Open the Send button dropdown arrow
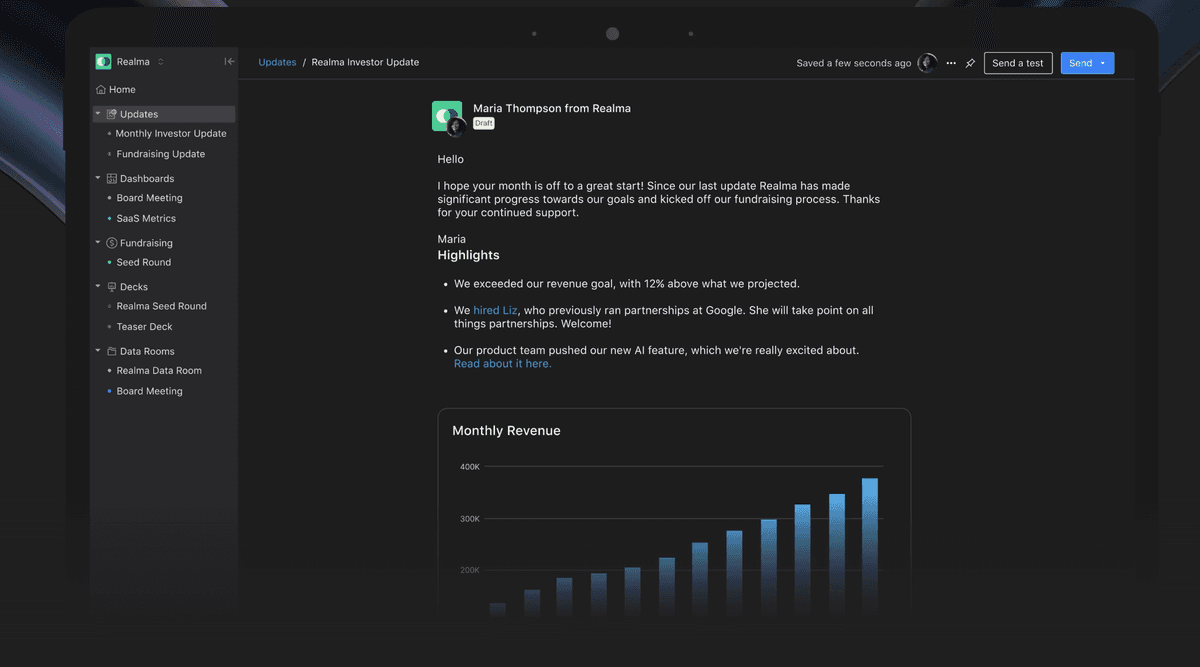 click(1102, 63)
